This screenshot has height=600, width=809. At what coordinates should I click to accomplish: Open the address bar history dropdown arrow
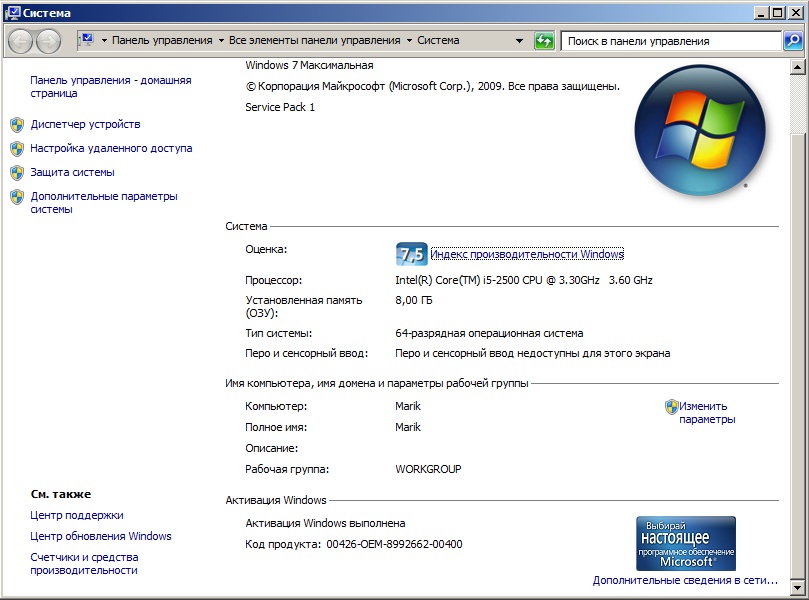(x=519, y=41)
